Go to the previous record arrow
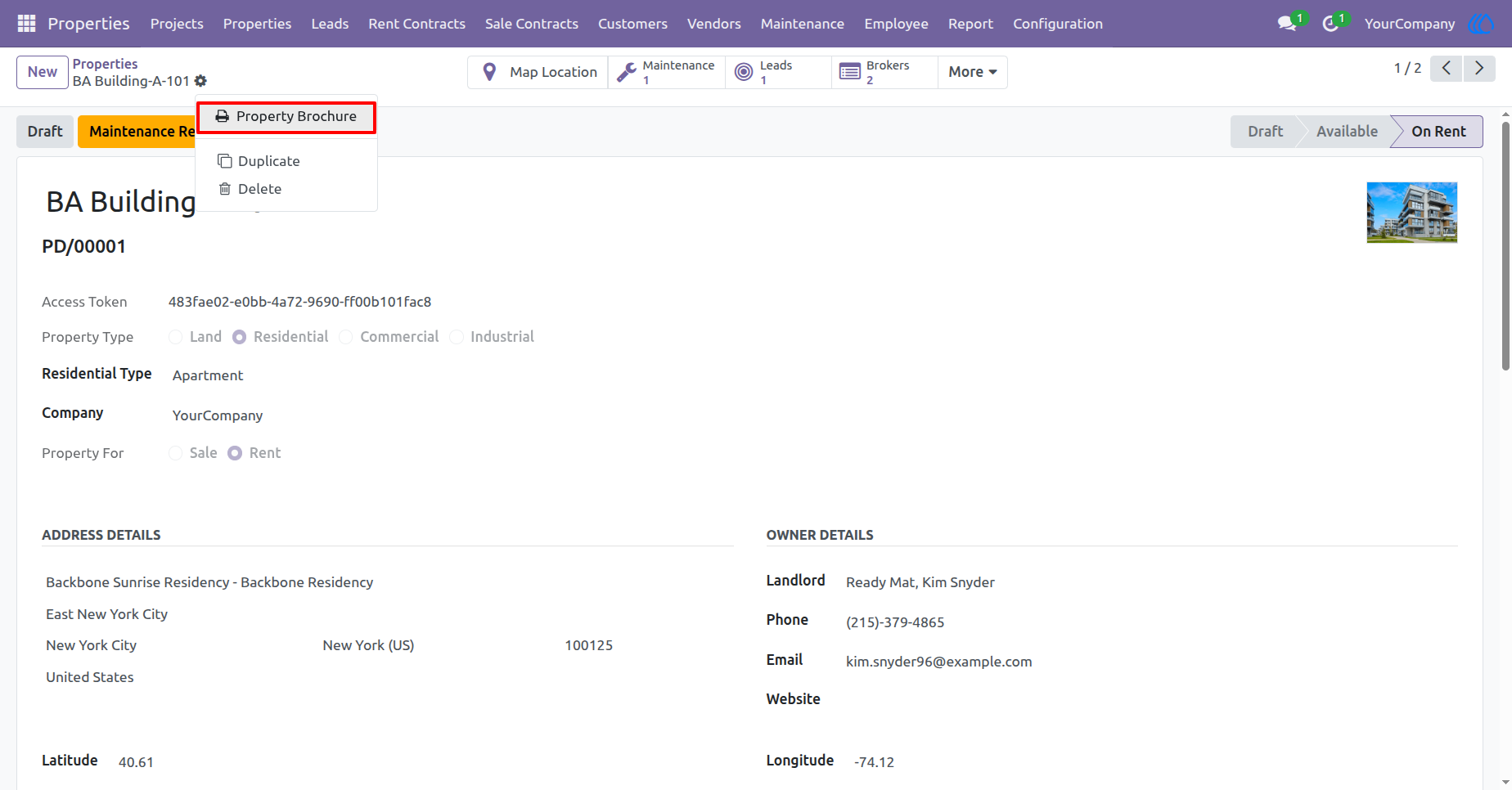The width and height of the screenshot is (1512, 790). click(1447, 69)
